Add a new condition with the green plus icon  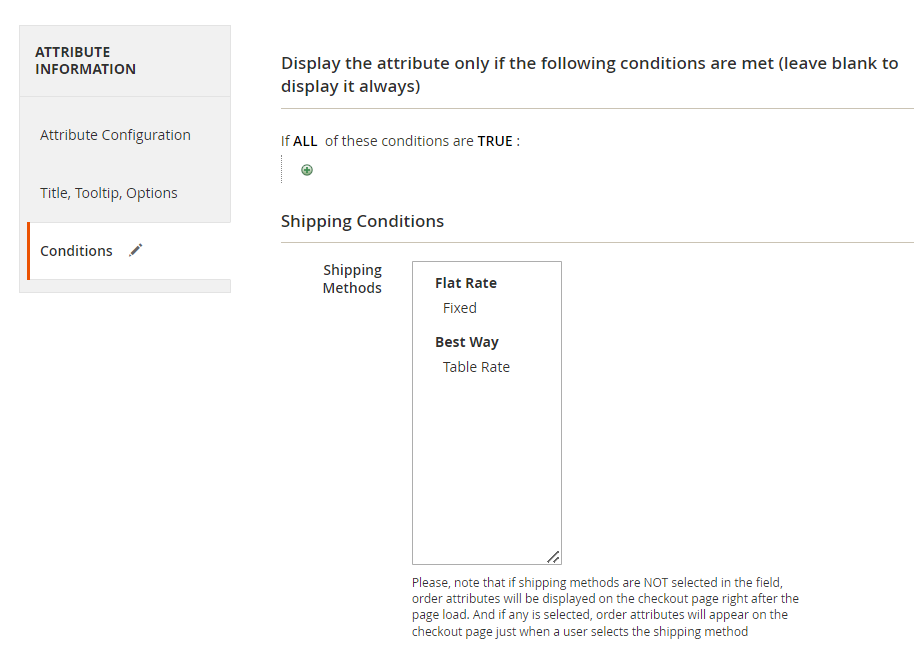(307, 170)
